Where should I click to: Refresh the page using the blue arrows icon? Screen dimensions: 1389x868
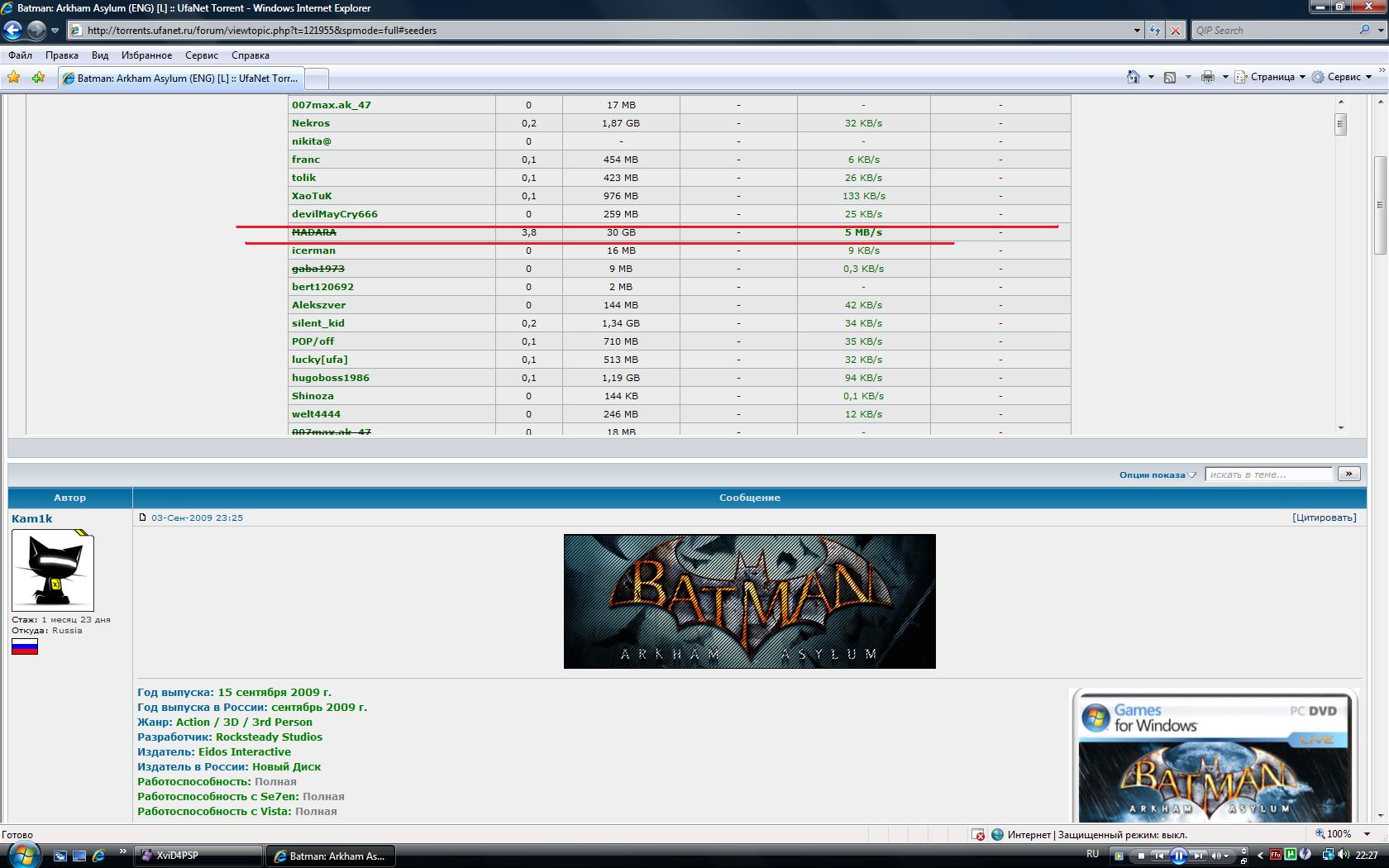click(1155, 31)
